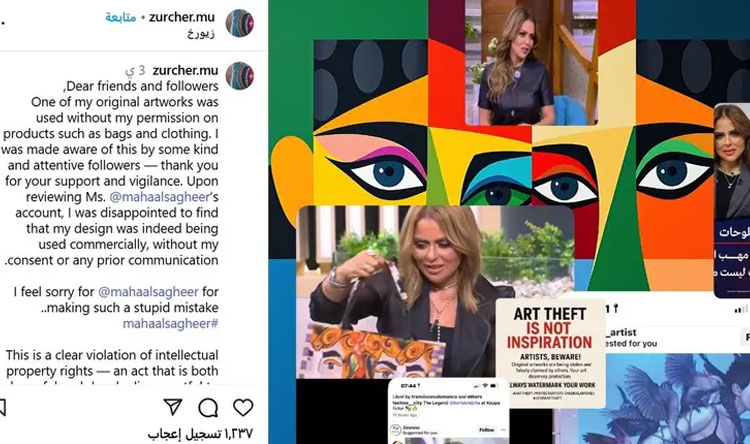Click the zurcher.mu avatar beside the caption
Image resolution: width=750 pixels, height=444 pixels.
coord(240,76)
